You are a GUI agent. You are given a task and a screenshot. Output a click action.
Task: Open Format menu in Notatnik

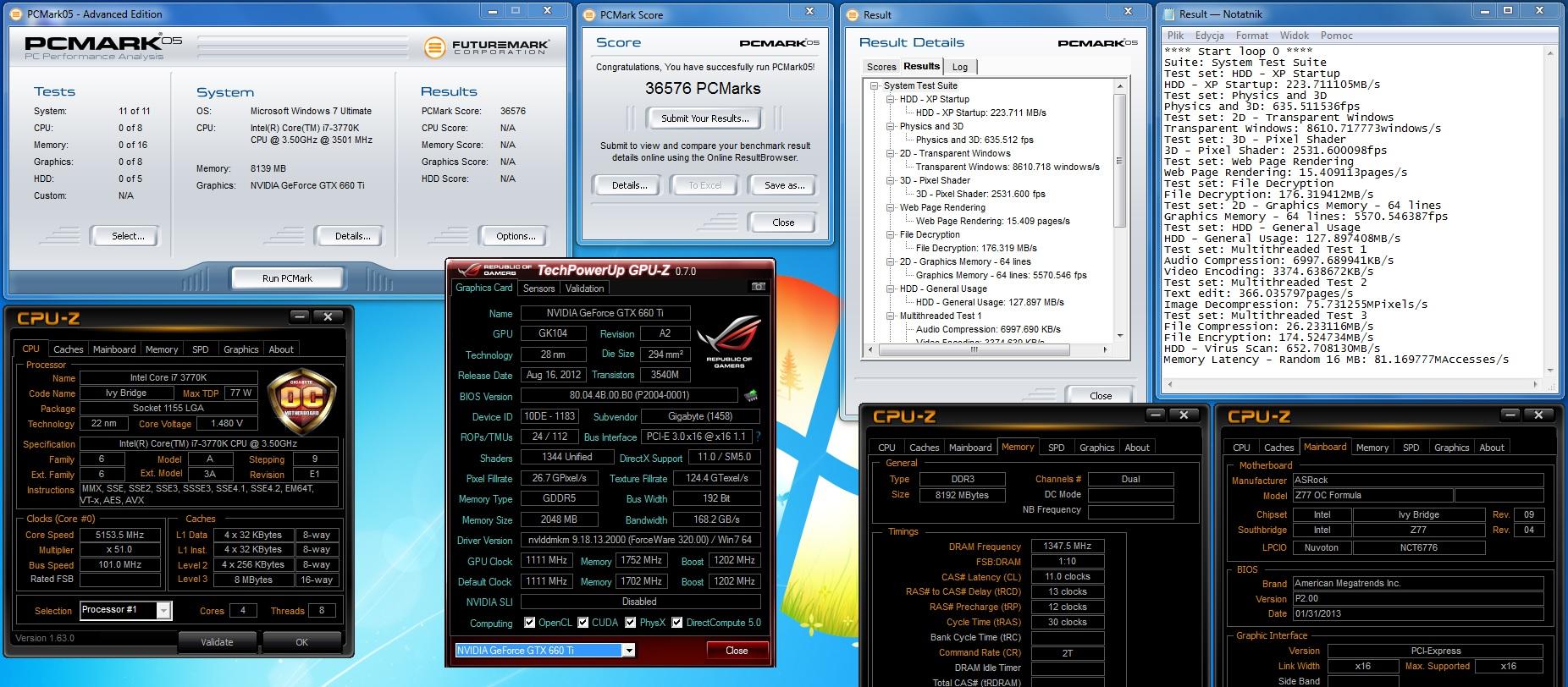coord(1252,36)
